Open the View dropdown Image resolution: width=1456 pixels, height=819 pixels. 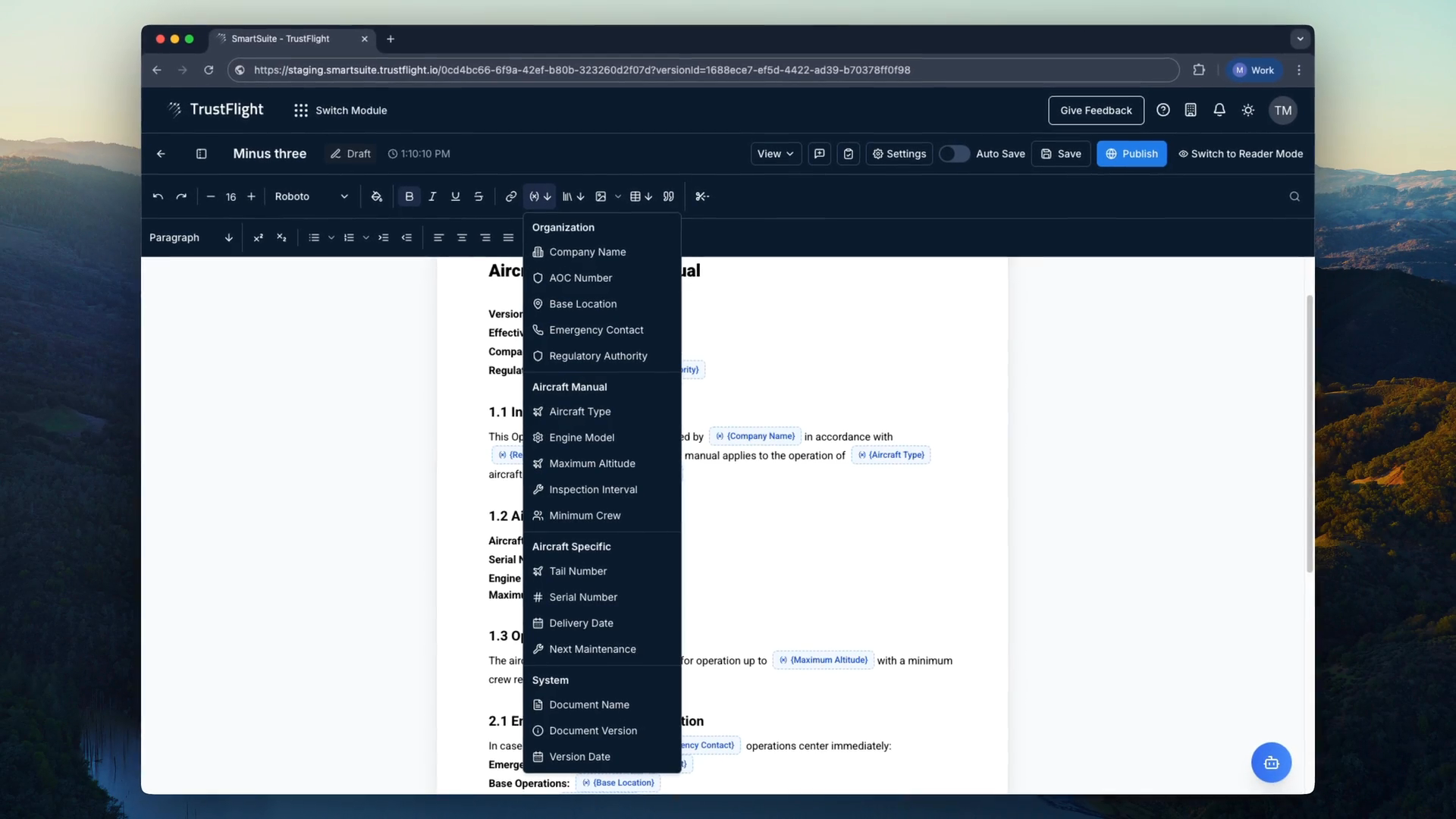click(775, 154)
